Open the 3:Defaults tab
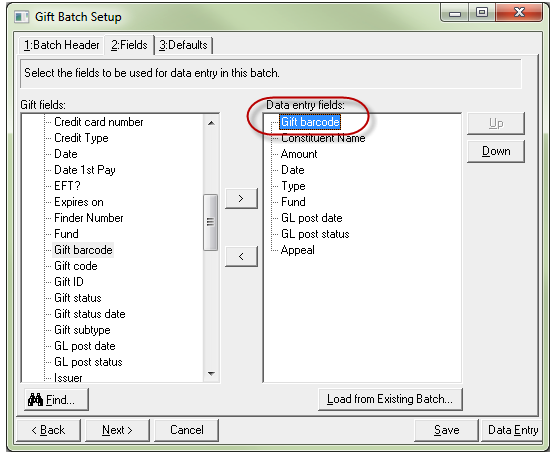The height and width of the screenshot is (455, 554). pyautogui.click(x=183, y=45)
